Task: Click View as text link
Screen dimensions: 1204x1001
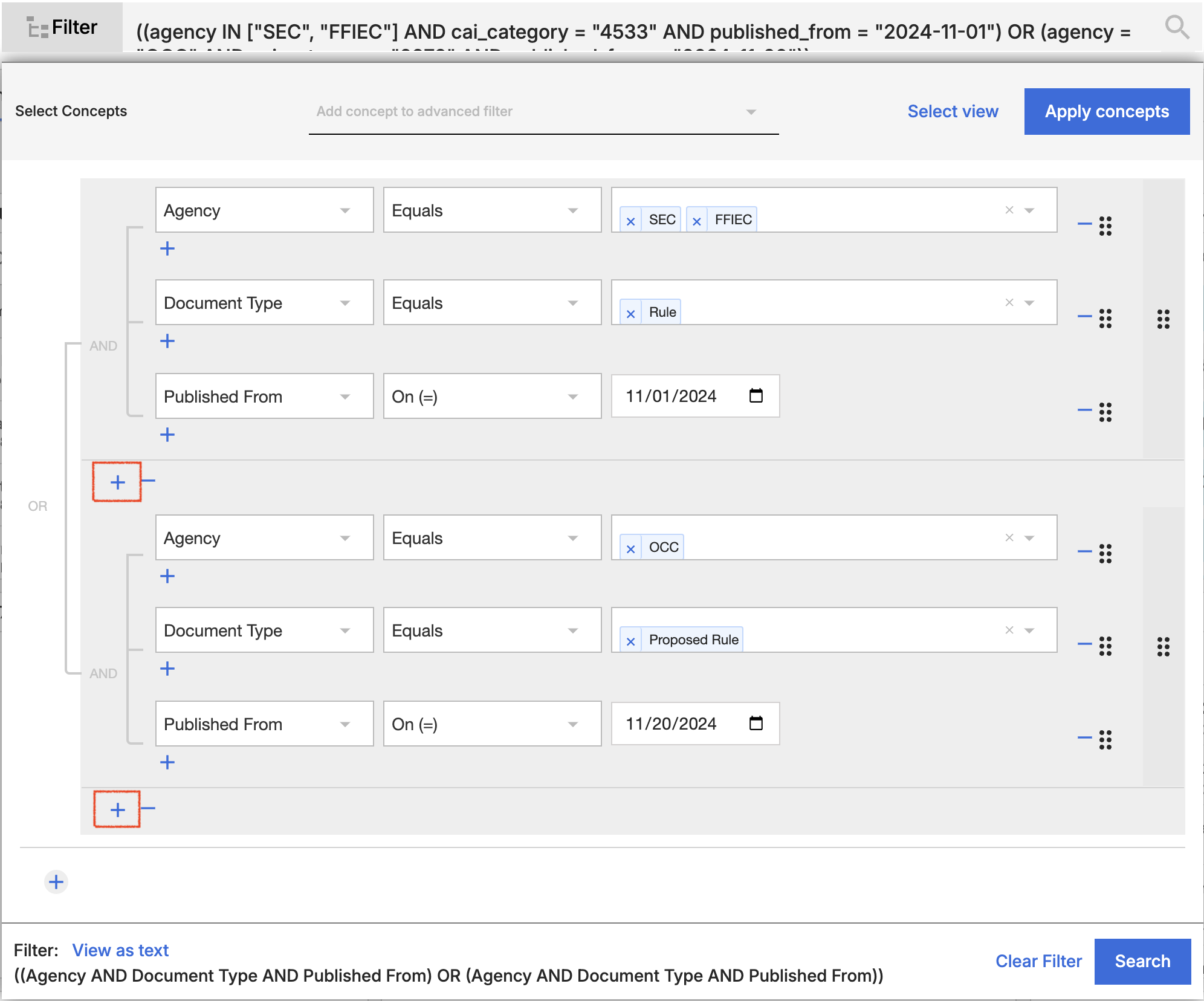Action: click(120, 950)
